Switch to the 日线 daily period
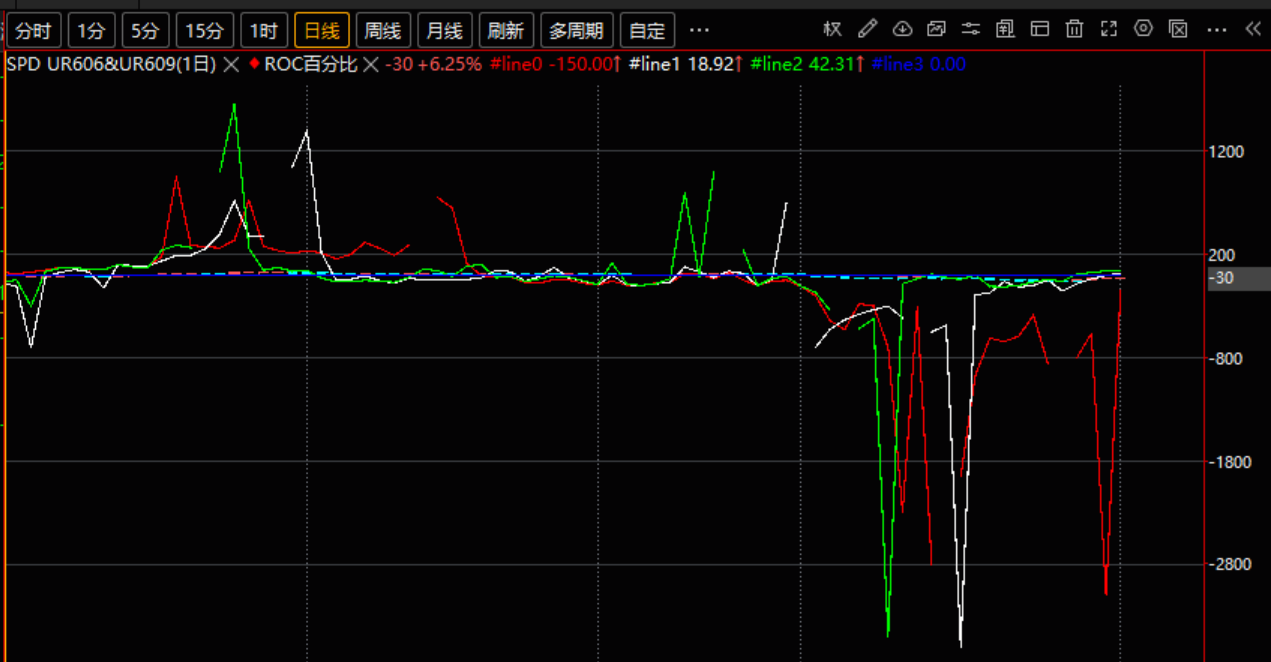Viewport: 1271px width, 662px height. (321, 31)
